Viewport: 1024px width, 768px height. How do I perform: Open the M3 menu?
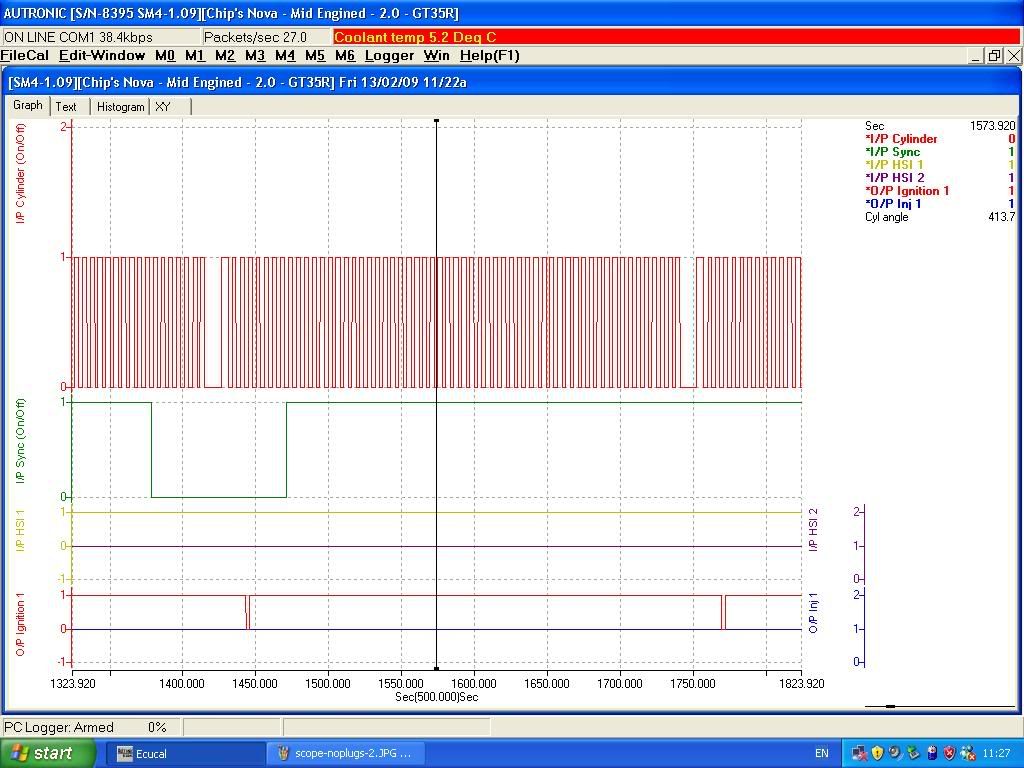point(255,56)
